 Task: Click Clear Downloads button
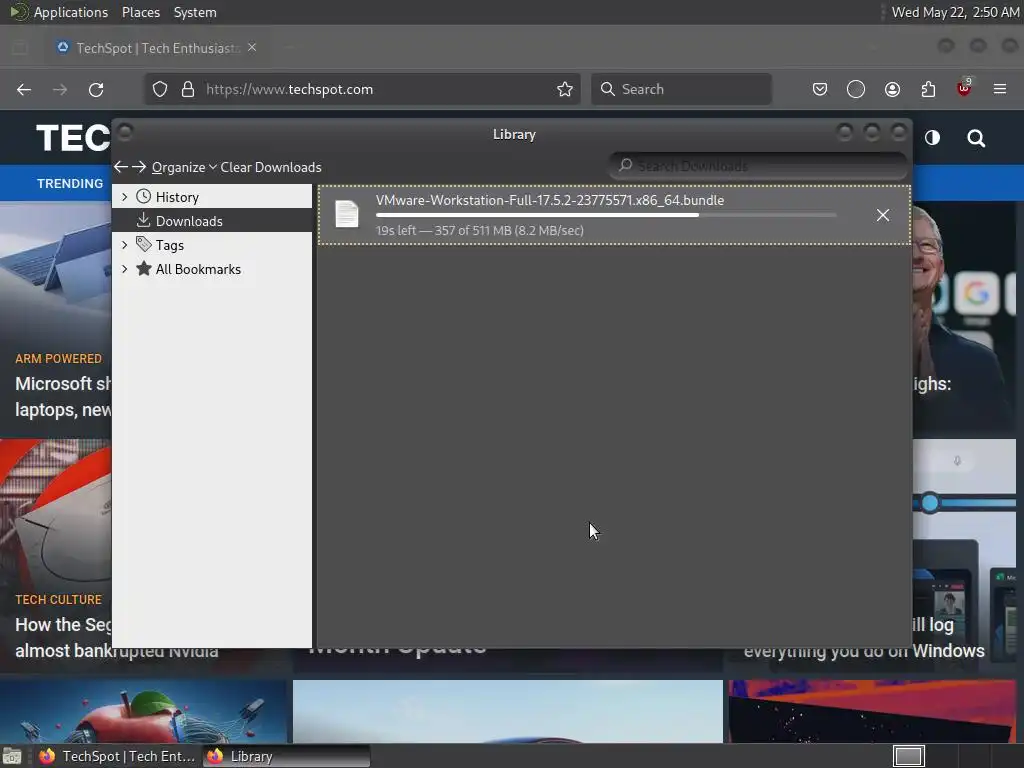pos(271,167)
